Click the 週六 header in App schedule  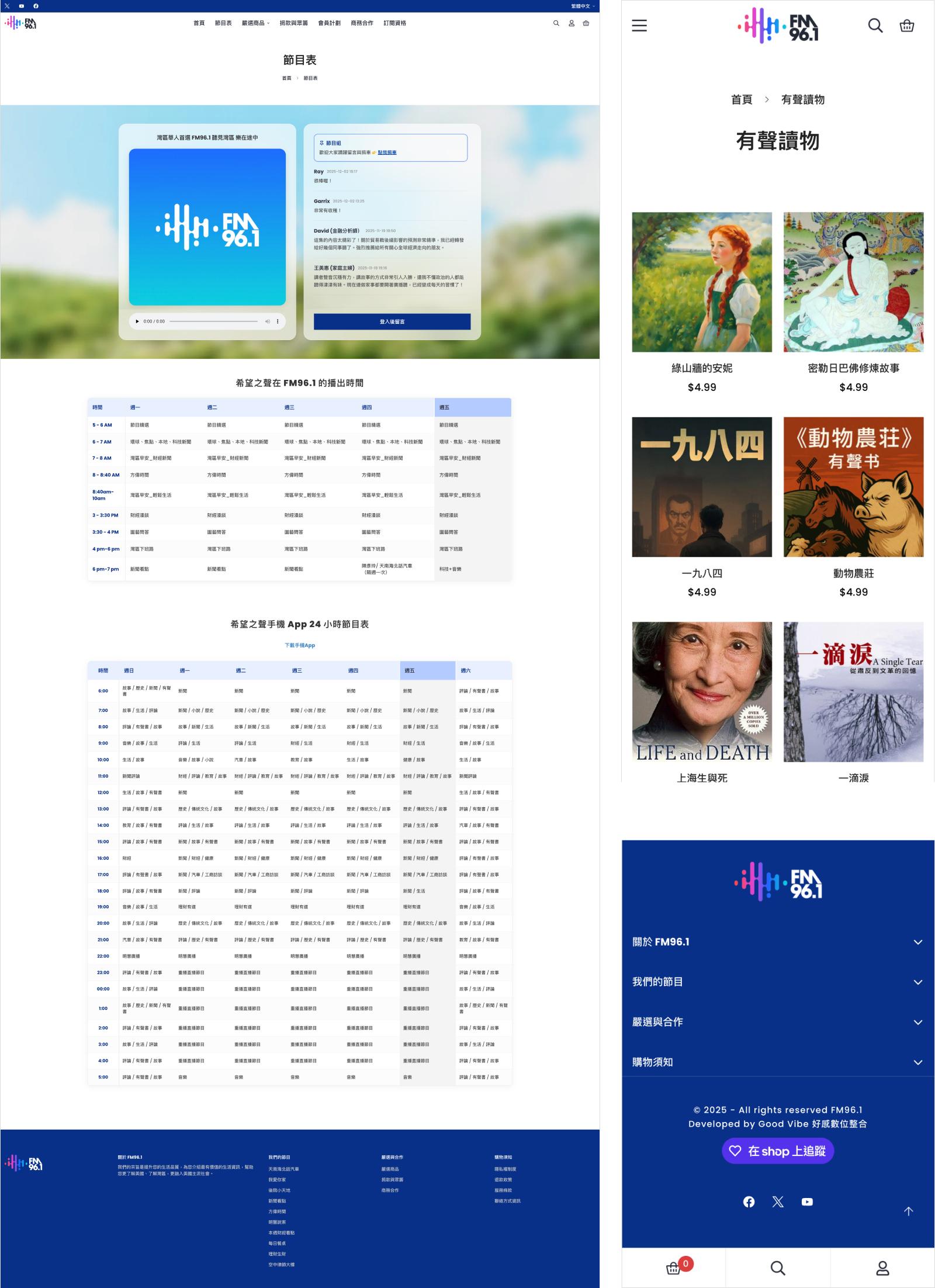tap(484, 670)
